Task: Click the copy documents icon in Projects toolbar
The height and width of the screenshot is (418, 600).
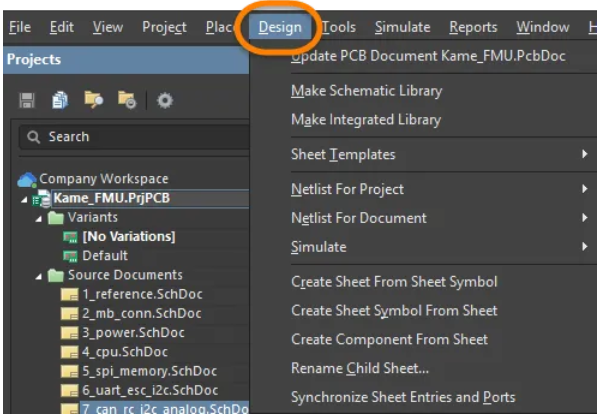Action: (x=60, y=100)
